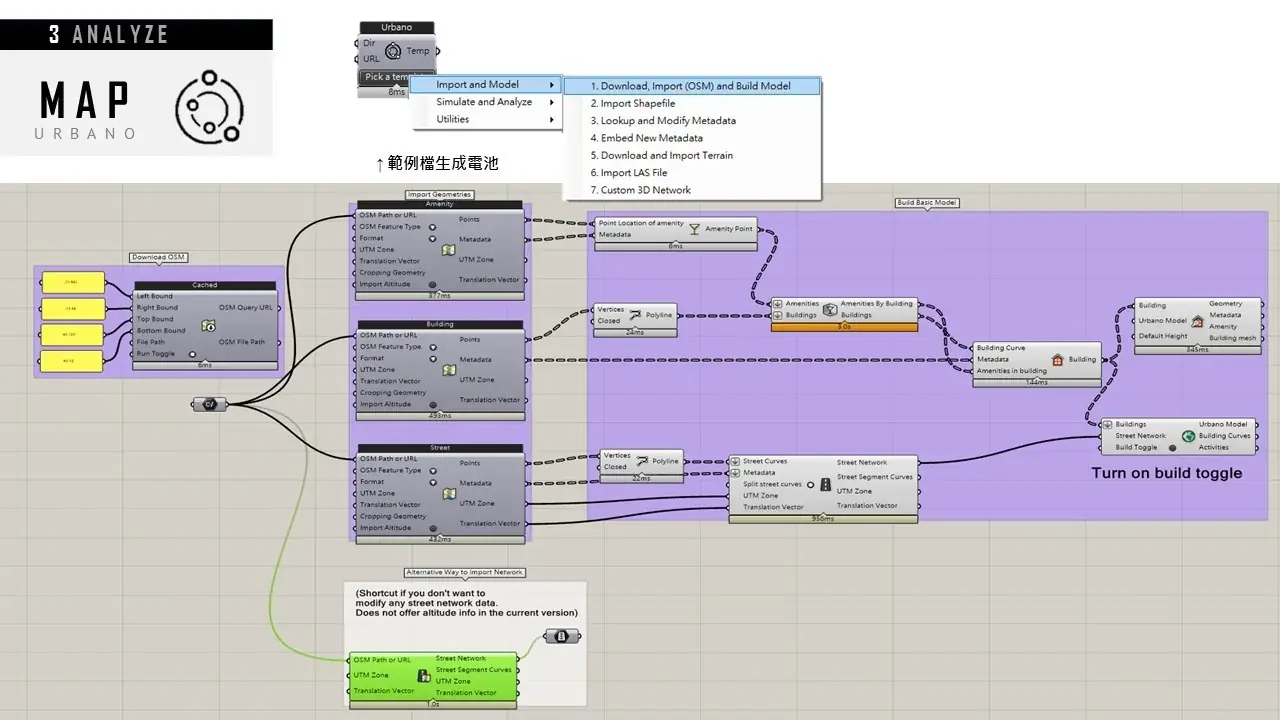Screen dimensions: 1280x720
Task: Click the Urbano template component icon
Action: point(393,52)
